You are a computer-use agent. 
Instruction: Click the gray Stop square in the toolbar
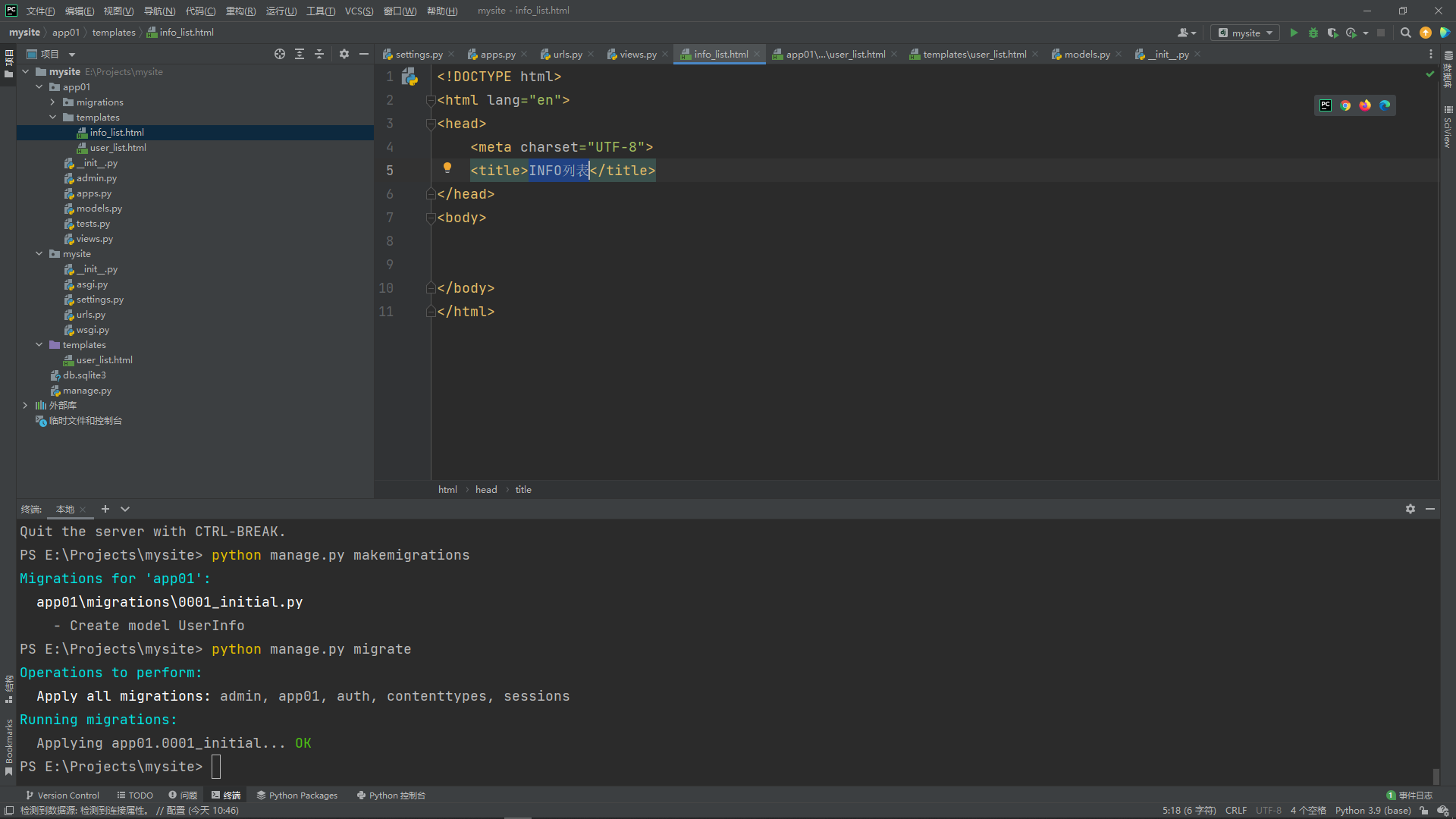[x=1381, y=33]
